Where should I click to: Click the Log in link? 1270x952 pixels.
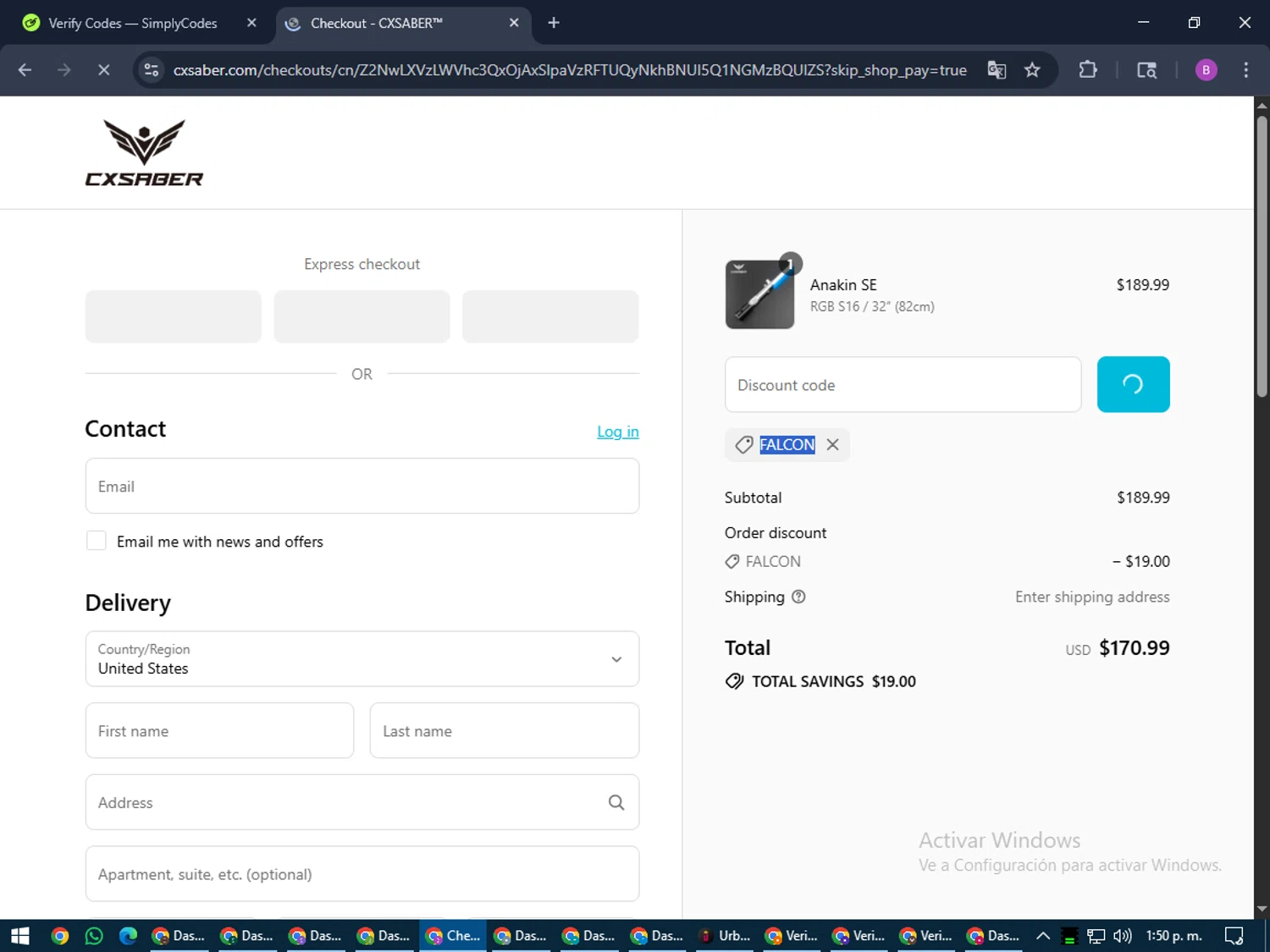(x=618, y=432)
